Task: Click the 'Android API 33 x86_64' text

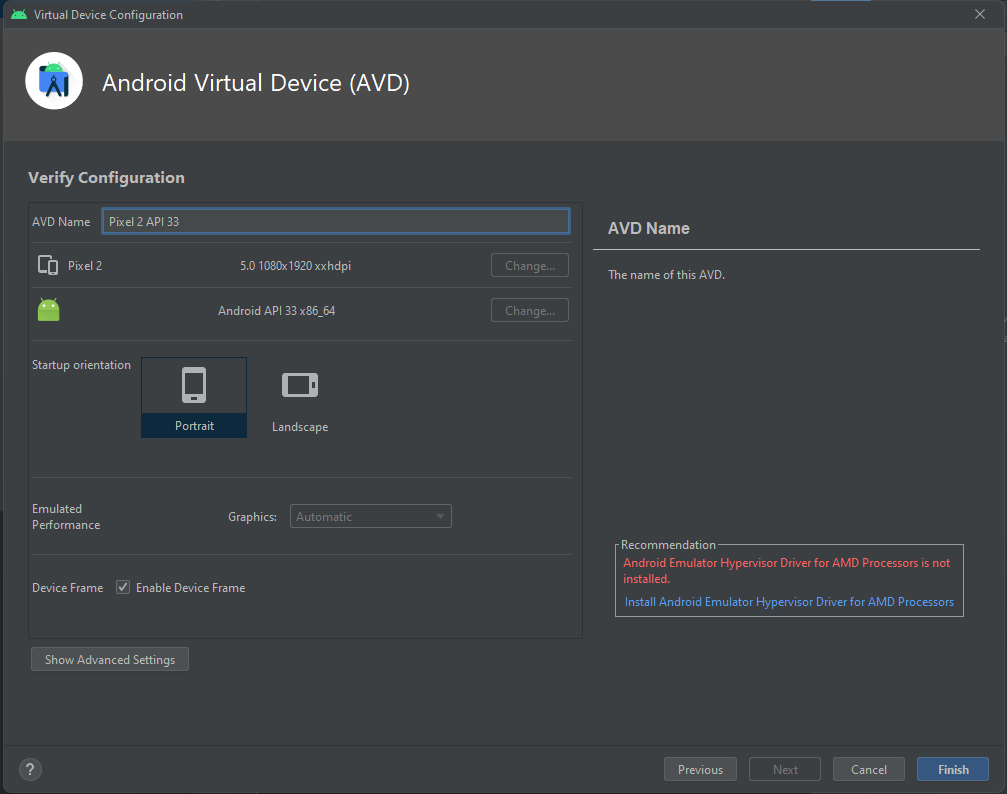Action: point(277,311)
